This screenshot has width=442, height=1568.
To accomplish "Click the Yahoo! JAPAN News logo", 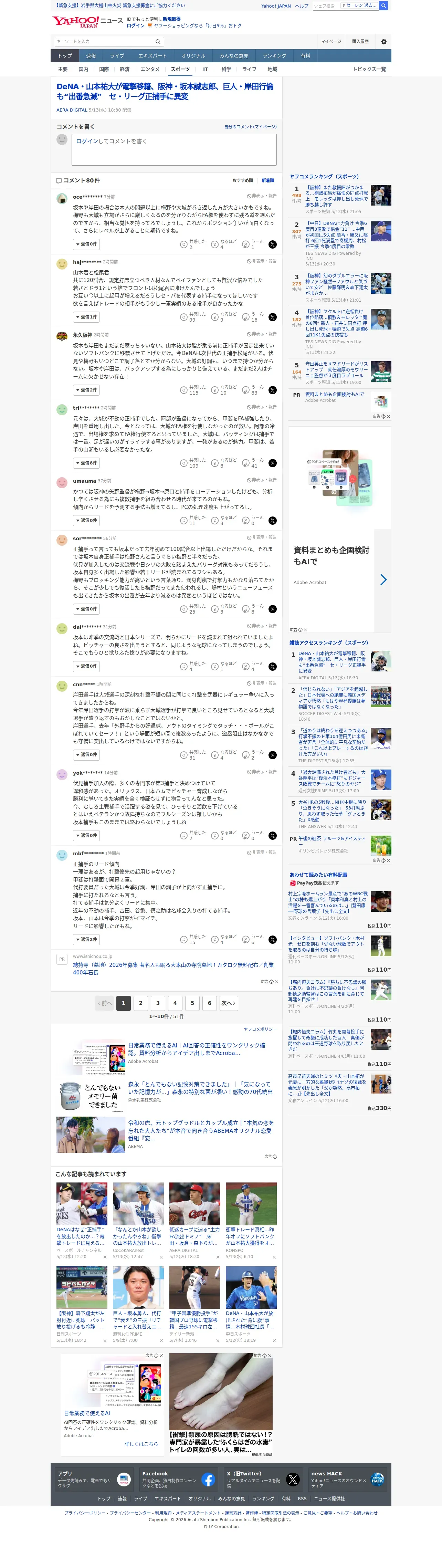I will click(87, 22).
